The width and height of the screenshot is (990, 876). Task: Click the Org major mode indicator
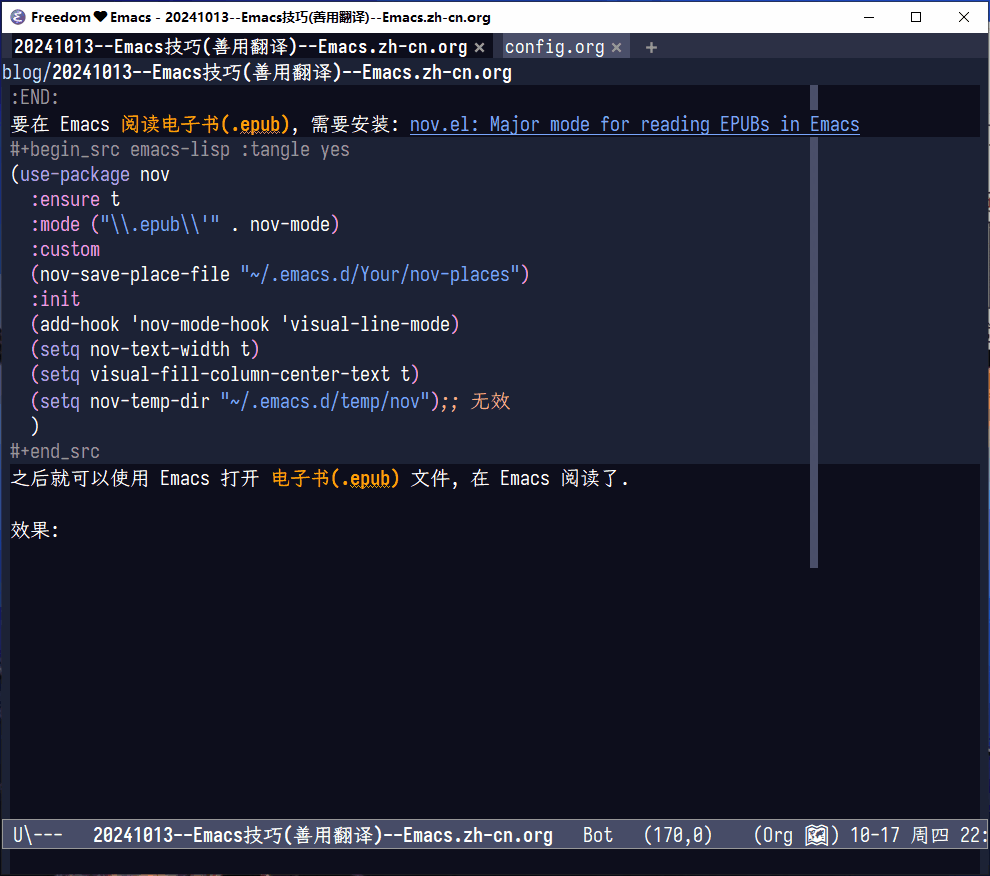click(777, 835)
